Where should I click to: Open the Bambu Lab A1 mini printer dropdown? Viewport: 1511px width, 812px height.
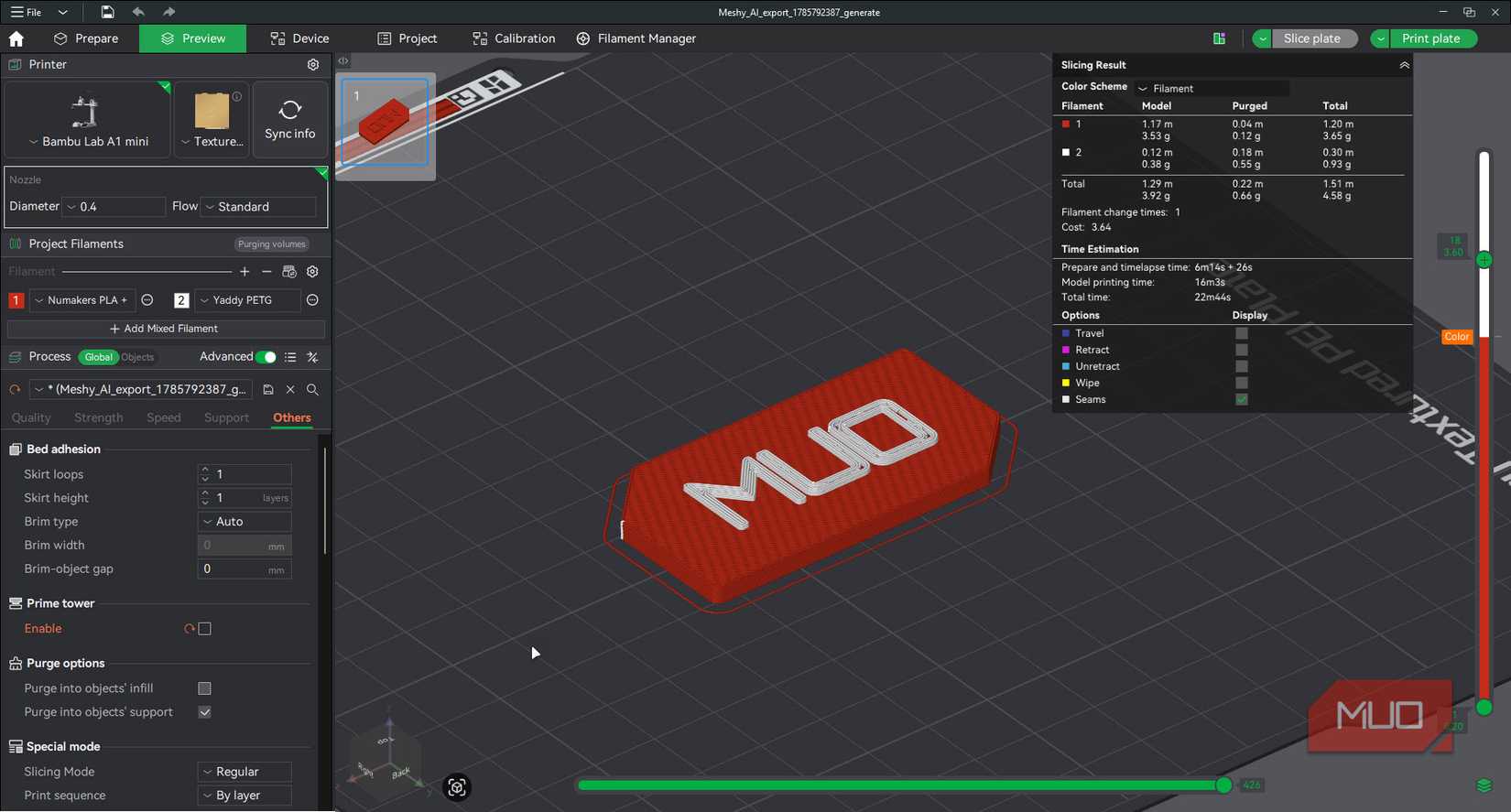click(88, 142)
